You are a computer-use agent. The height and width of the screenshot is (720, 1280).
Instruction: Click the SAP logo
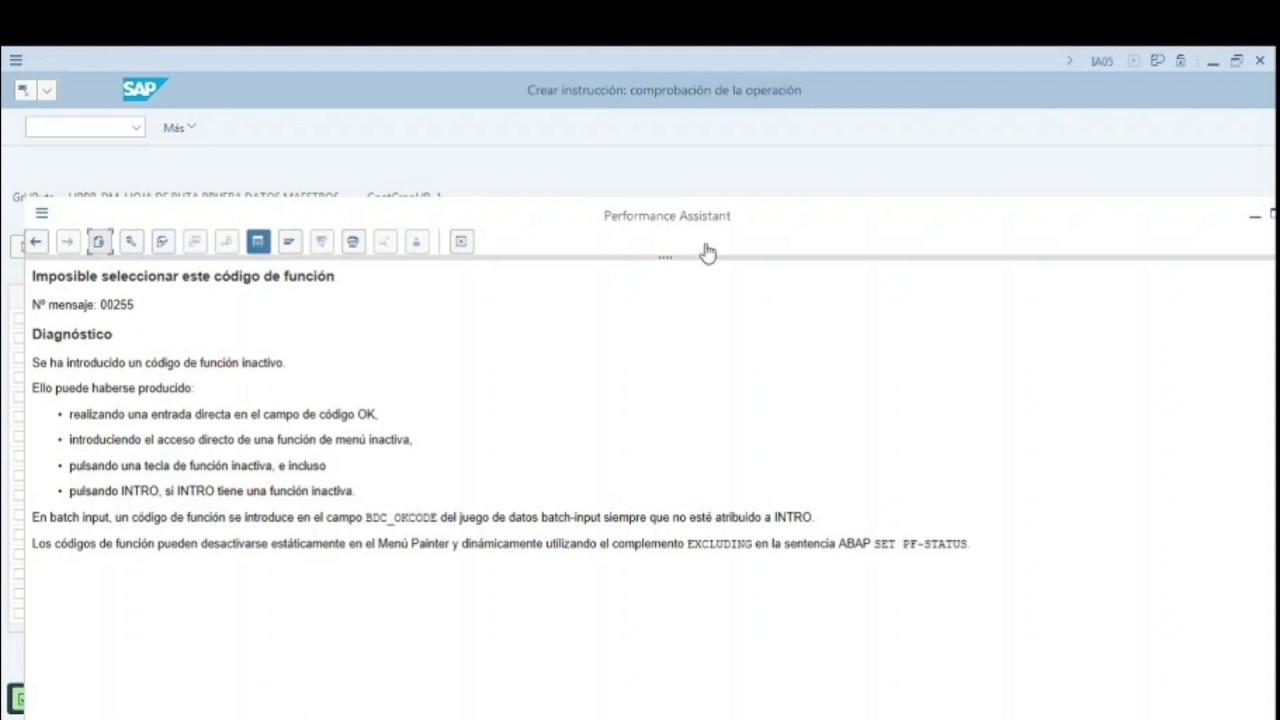pos(144,89)
